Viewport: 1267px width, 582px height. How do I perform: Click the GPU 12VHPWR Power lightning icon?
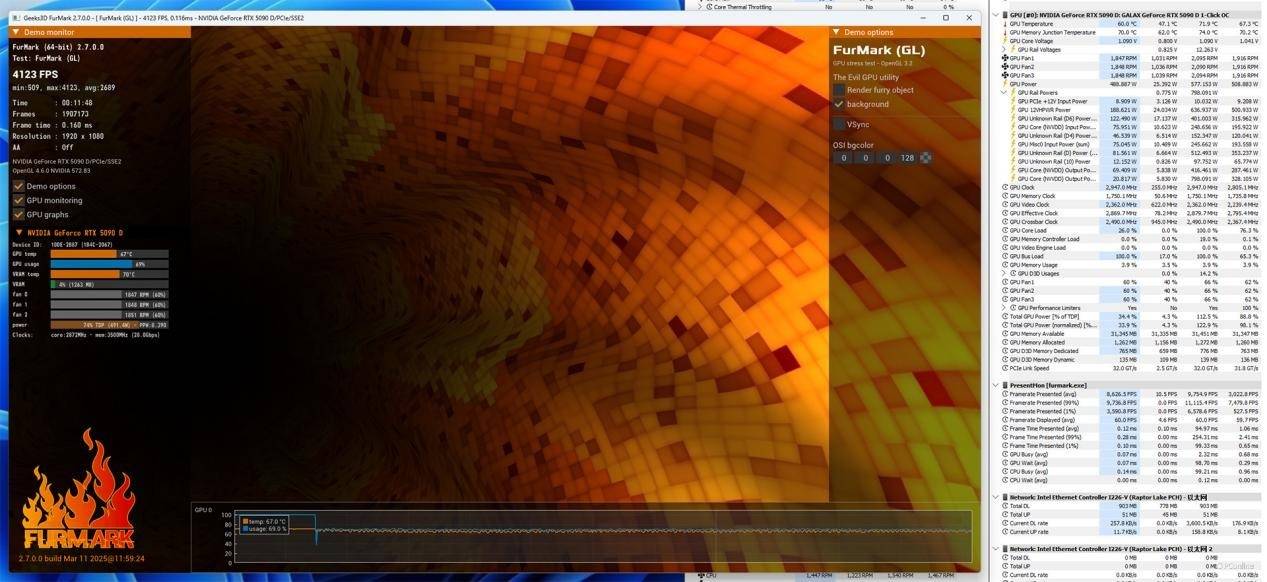1014,110
